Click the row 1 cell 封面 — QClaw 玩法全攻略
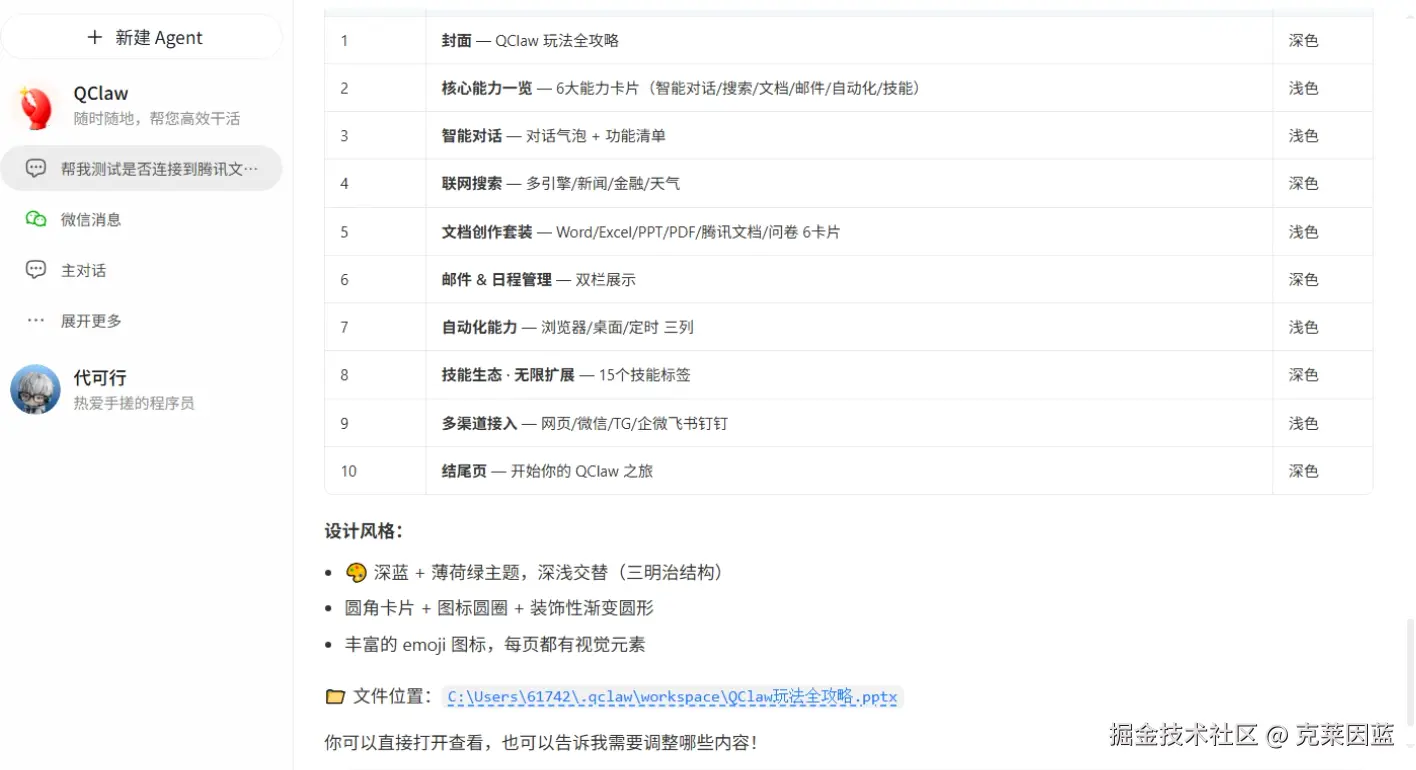Viewport: 1416px width, 770px height. [x=849, y=41]
